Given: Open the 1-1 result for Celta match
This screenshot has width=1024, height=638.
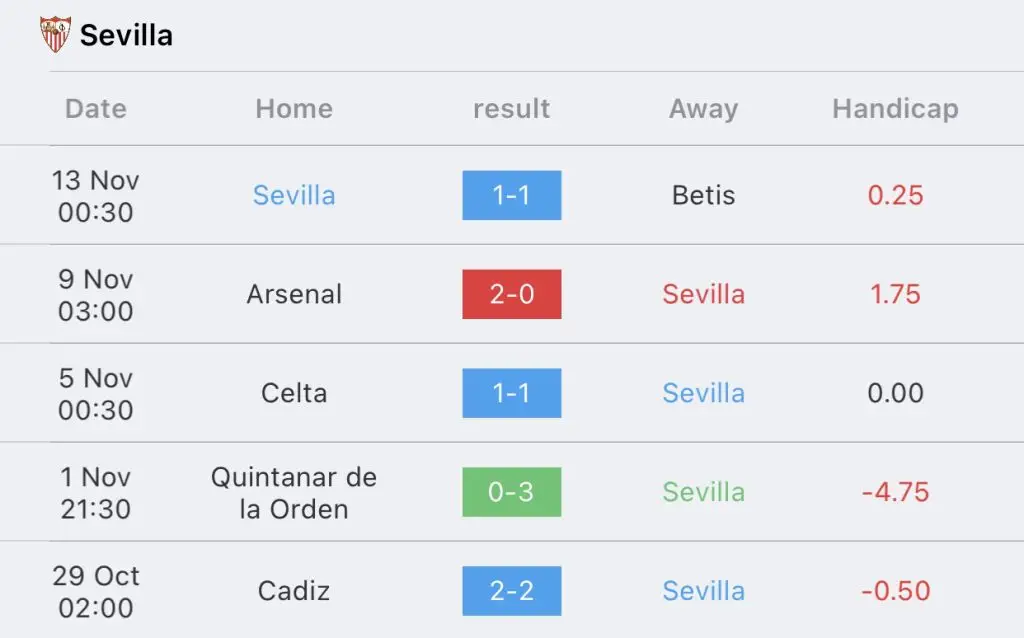Looking at the screenshot, I should pyautogui.click(x=511, y=393).
